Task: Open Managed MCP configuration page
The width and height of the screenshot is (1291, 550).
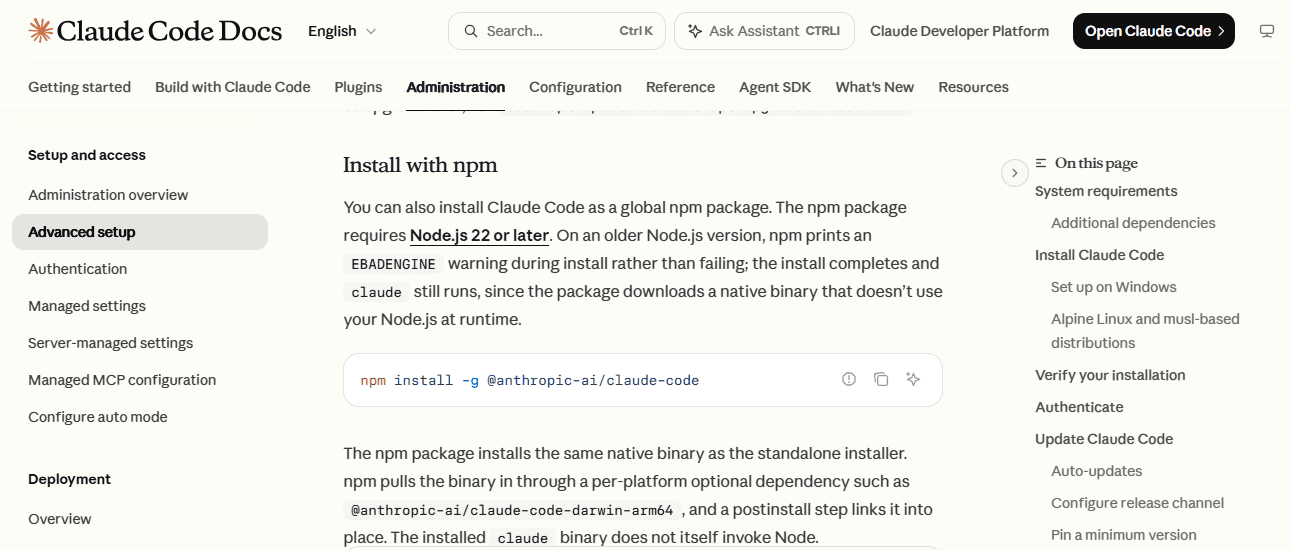Action: [x=140, y=380]
